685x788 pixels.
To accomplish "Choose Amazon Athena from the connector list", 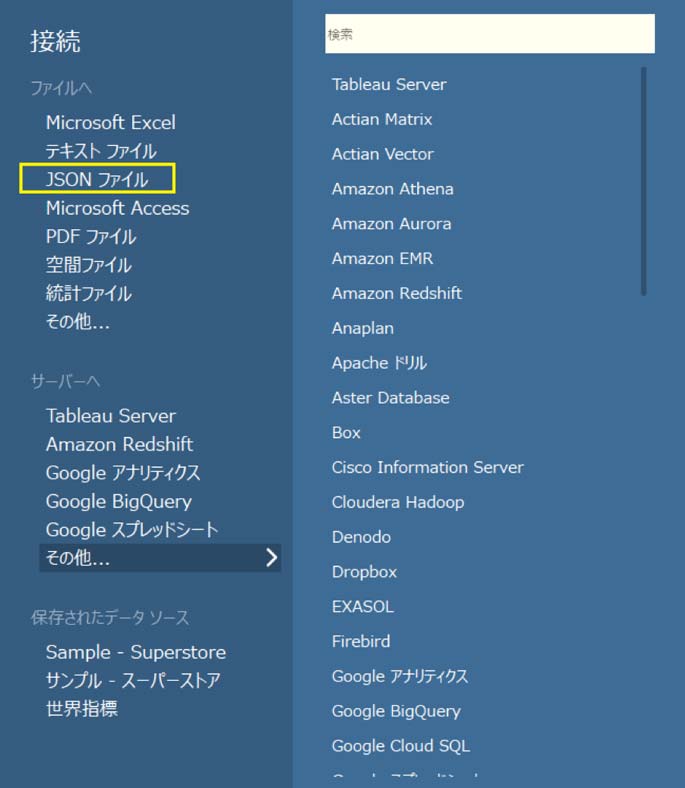I will pyautogui.click(x=392, y=189).
